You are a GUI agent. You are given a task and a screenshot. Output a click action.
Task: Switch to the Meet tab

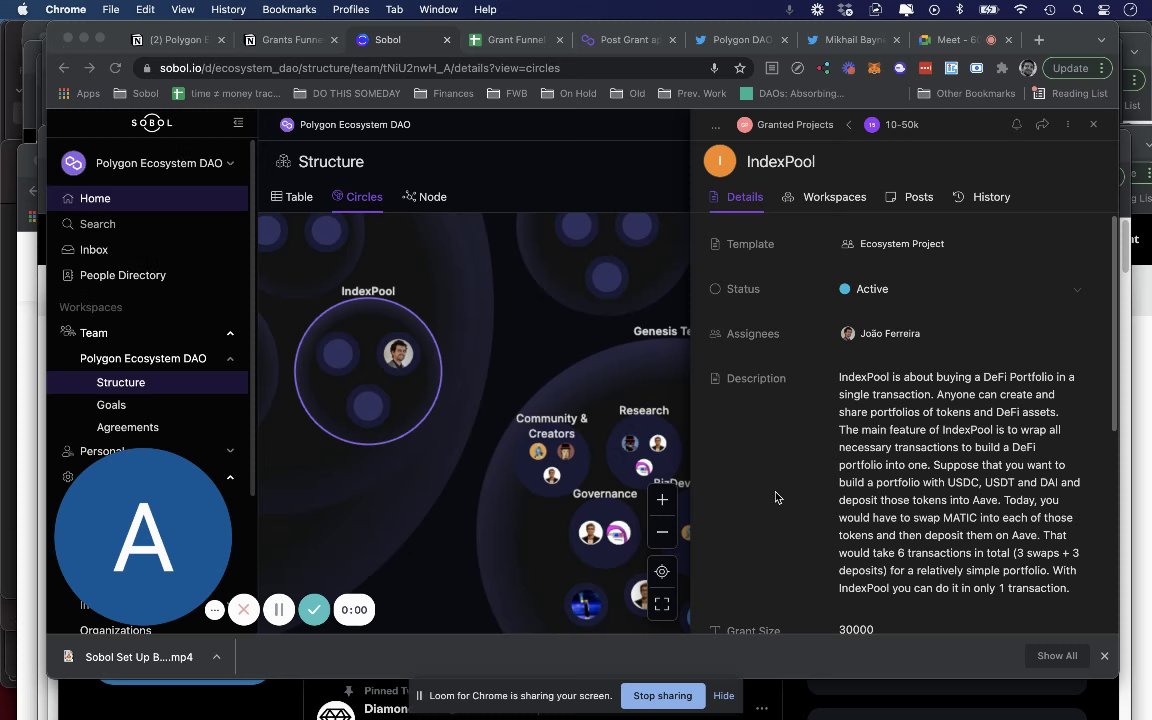coord(964,40)
